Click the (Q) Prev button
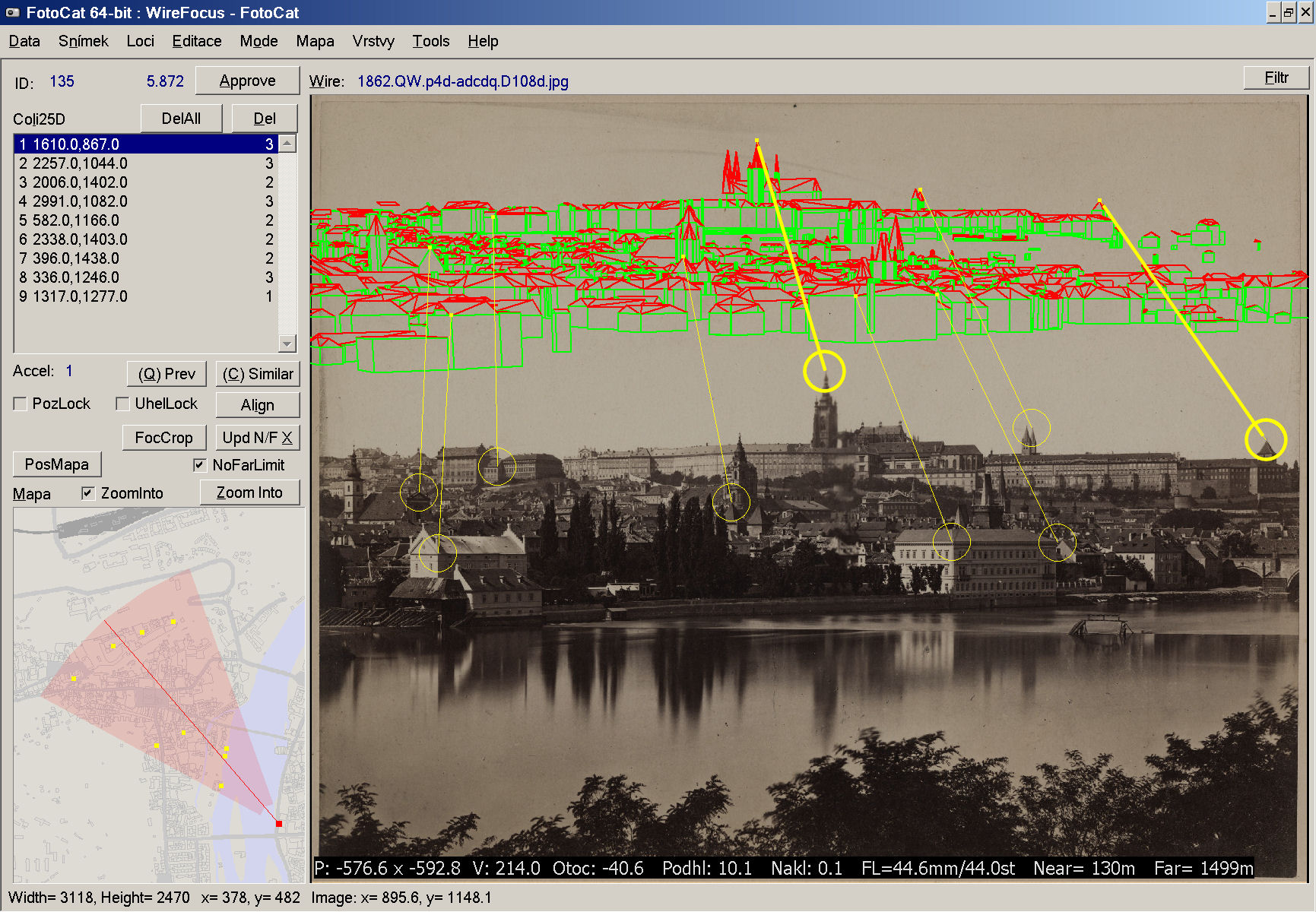1316x912 pixels. point(166,374)
